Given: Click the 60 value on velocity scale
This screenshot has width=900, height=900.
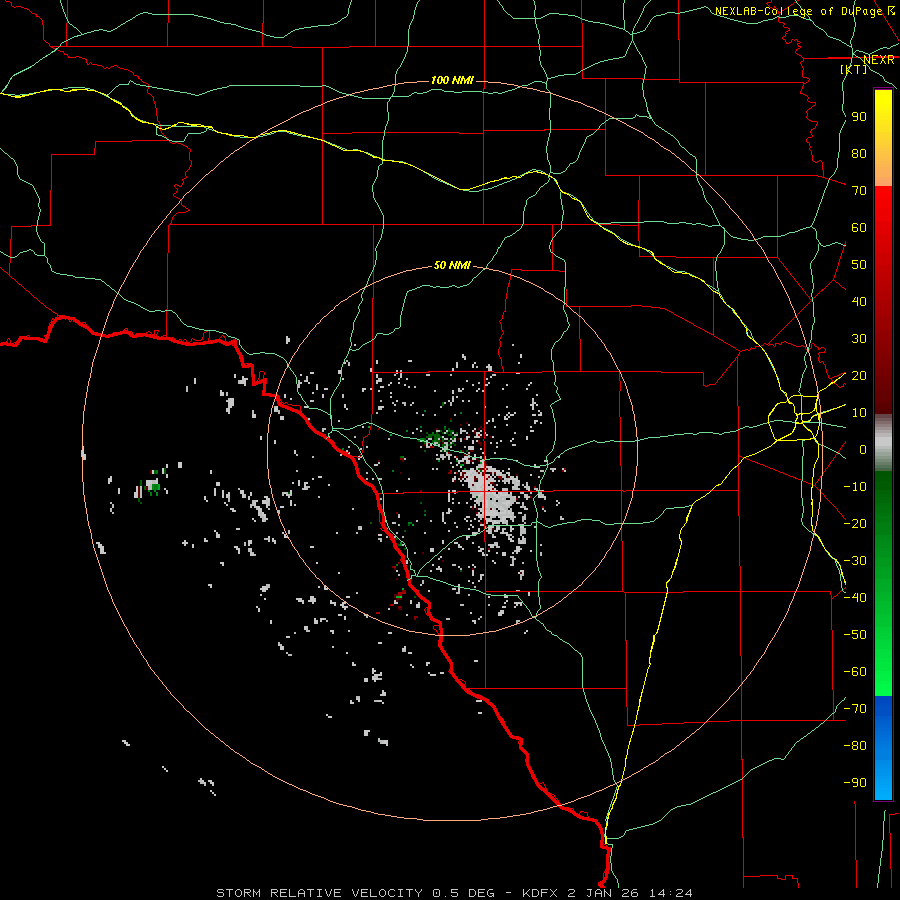Looking at the screenshot, I should (859, 228).
